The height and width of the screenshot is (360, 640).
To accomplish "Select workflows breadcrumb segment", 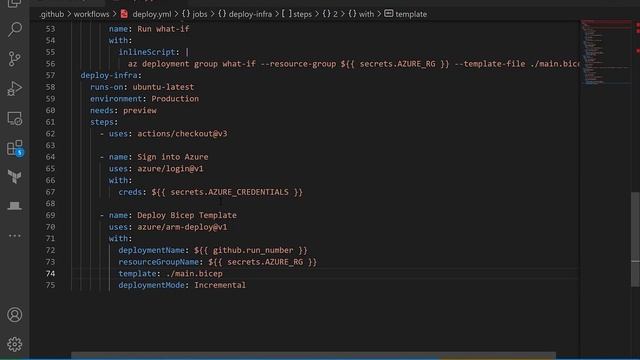I will (91, 14).
